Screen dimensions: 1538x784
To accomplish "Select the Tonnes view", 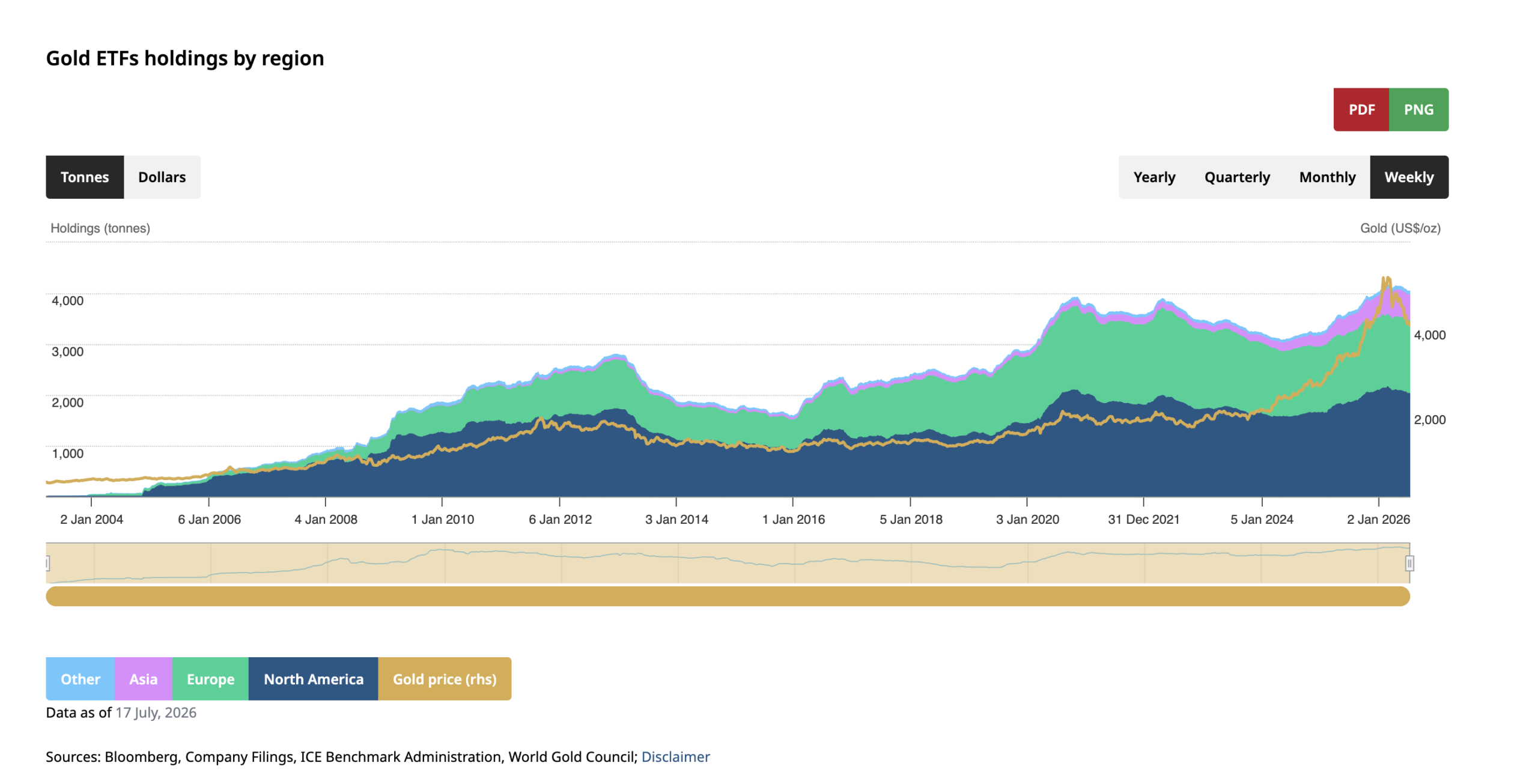I will [x=85, y=177].
